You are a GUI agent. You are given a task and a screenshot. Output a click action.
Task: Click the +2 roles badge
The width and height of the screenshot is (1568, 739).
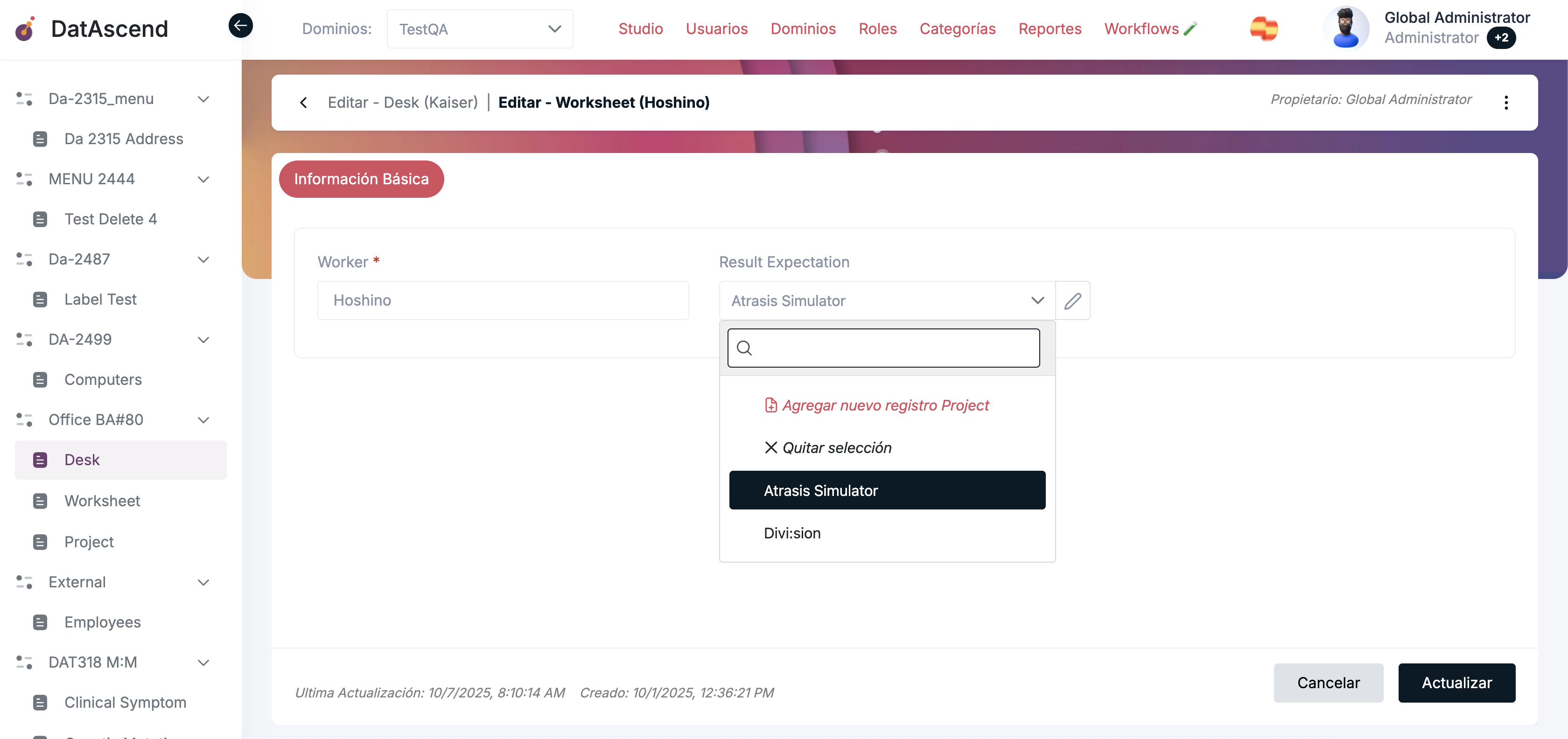[1501, 38]
